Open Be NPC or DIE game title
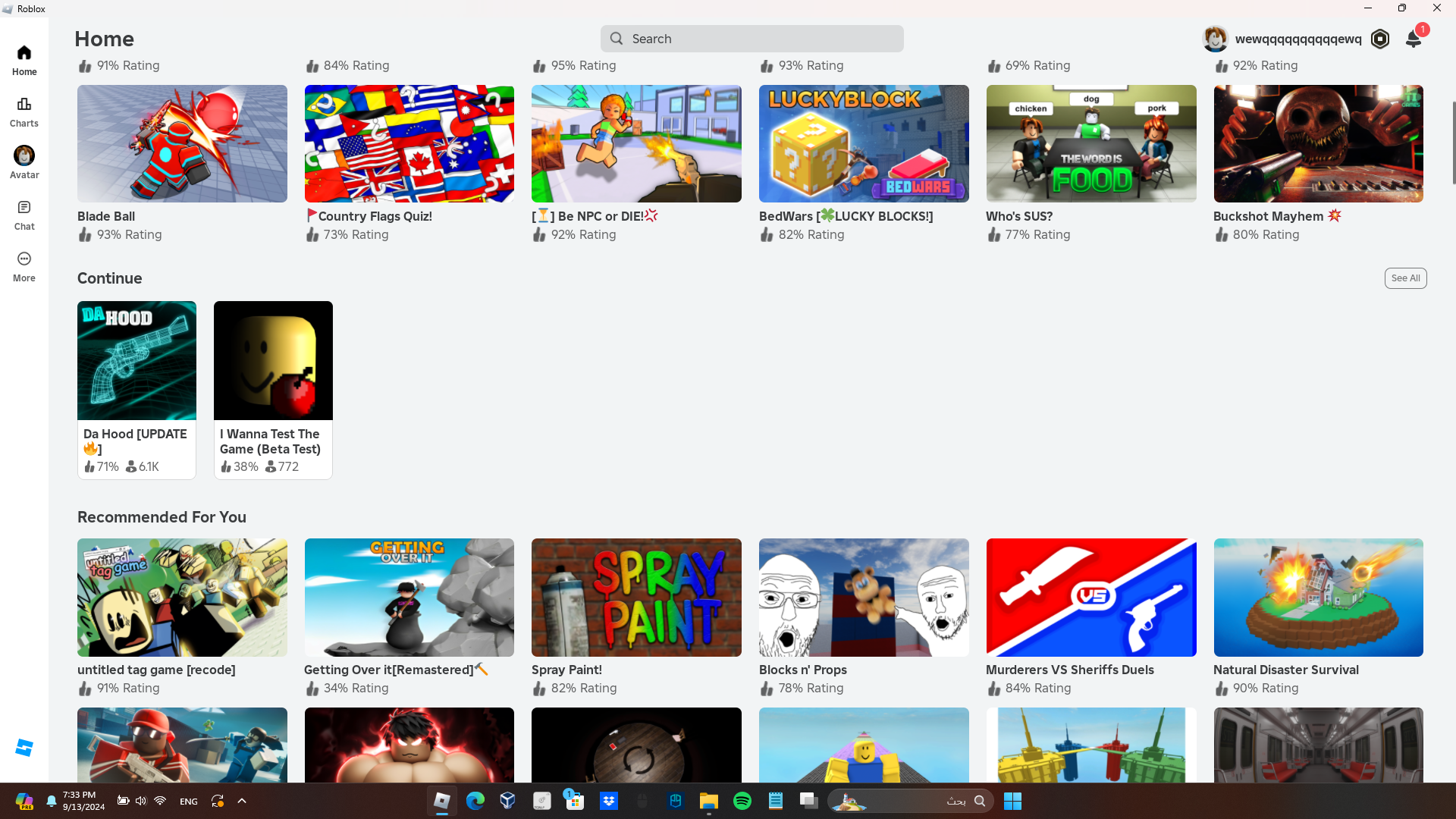This screenshot has width=1456, height=819. [595, 216]
